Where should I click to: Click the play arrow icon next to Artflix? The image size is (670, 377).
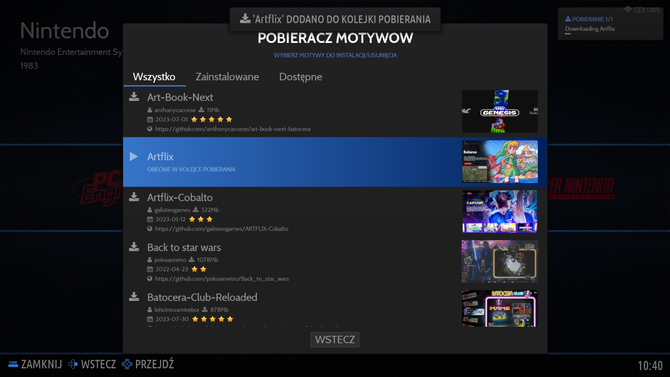134,156
